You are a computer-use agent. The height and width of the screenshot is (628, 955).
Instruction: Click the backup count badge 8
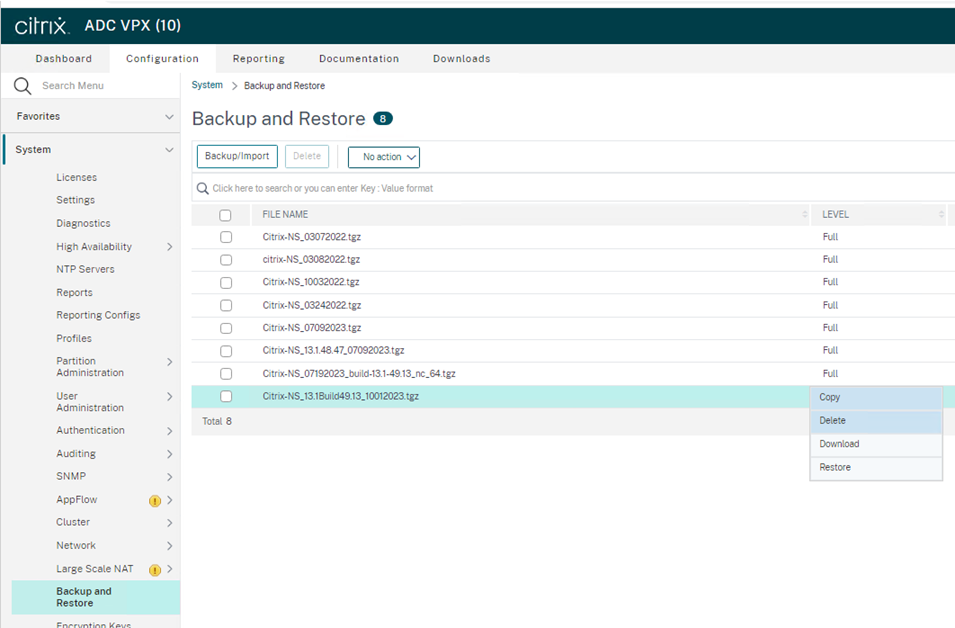coord(382,119)
